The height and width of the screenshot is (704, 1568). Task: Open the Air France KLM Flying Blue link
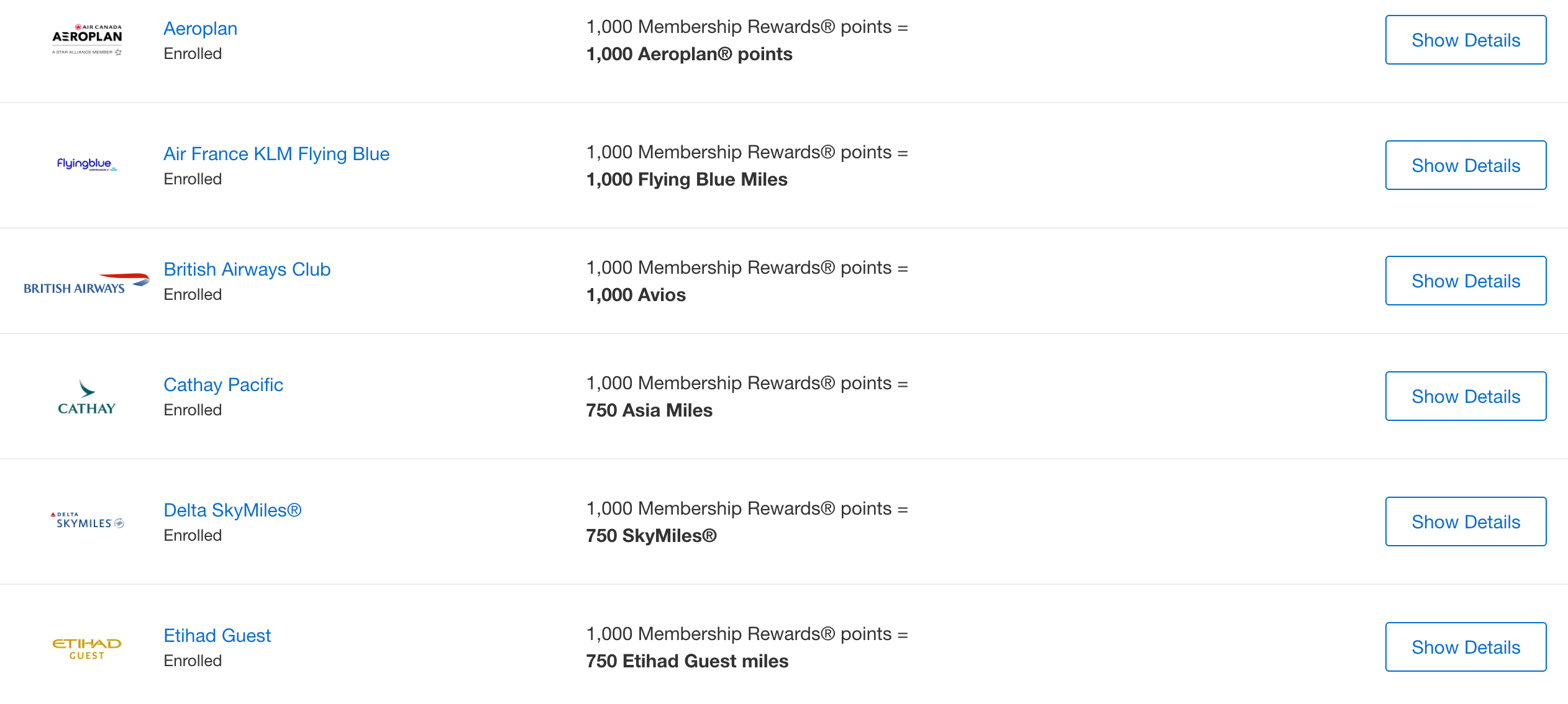tap(276, 154)
